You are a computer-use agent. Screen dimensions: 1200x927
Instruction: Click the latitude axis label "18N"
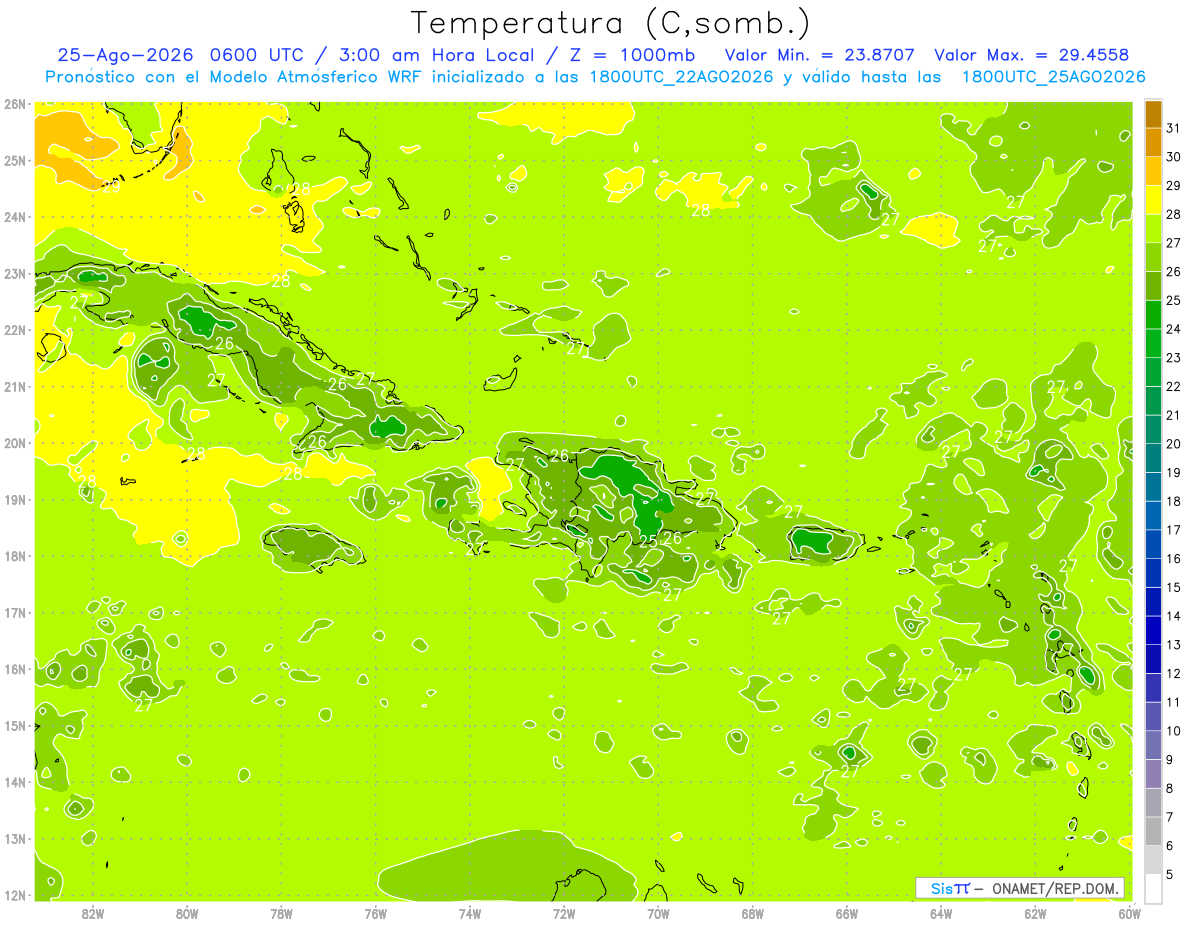(x=14, y=556)
